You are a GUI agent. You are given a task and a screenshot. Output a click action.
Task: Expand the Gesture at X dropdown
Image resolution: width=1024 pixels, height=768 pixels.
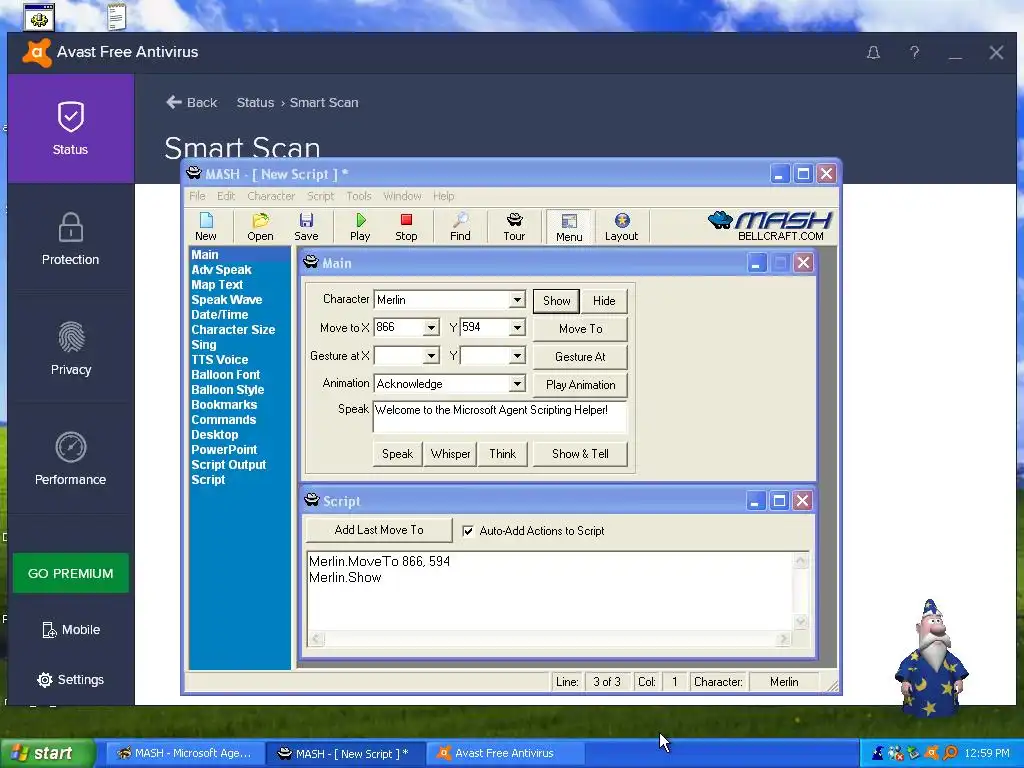[431, 355]
